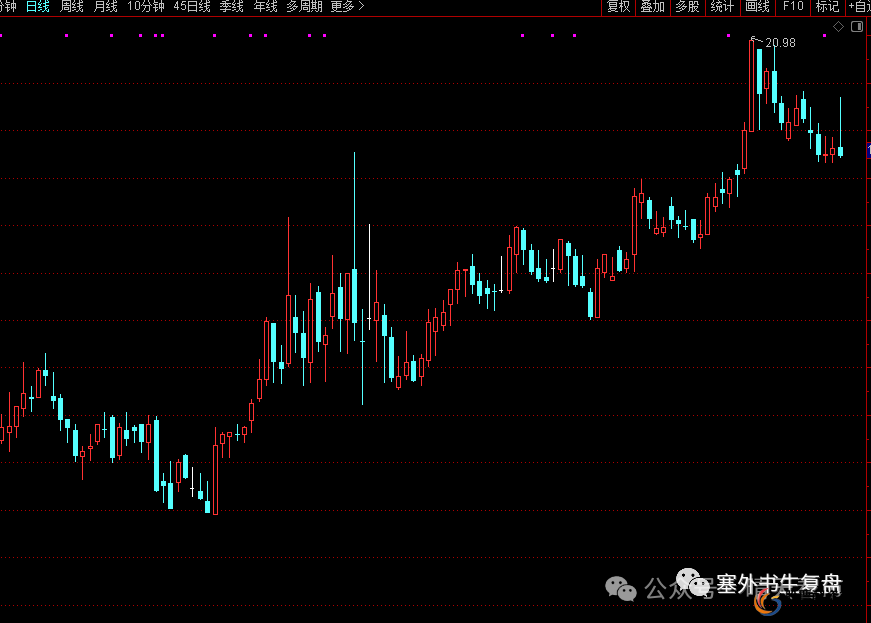This screenshot has height=623, width=871.
Task: Toggle the side panel layout icon
Action: pyautogui.click(x=857, y=26)
